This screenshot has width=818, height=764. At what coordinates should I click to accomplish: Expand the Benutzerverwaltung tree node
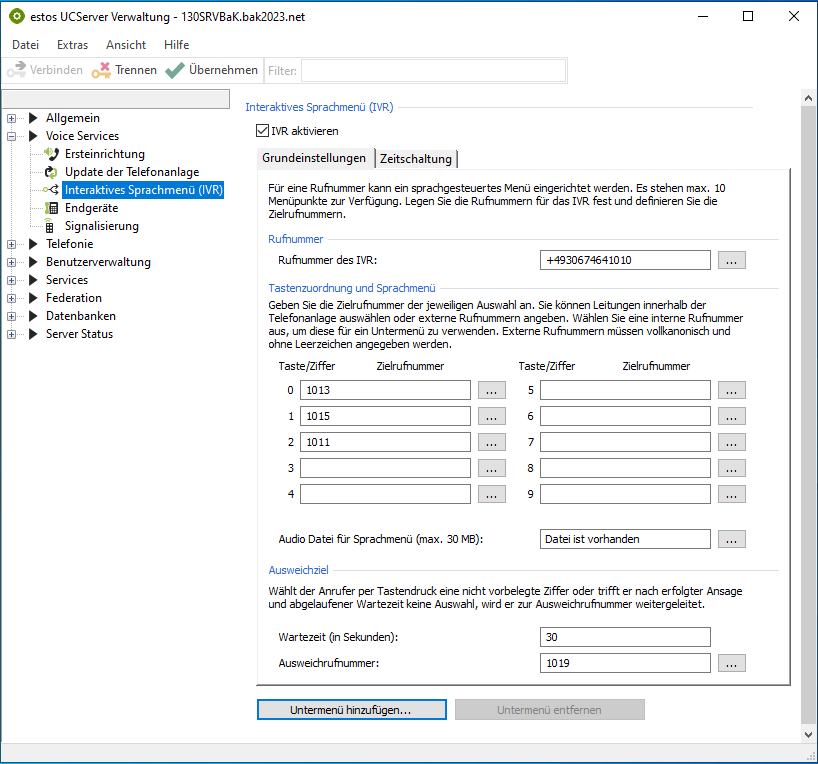coord(12,262)
